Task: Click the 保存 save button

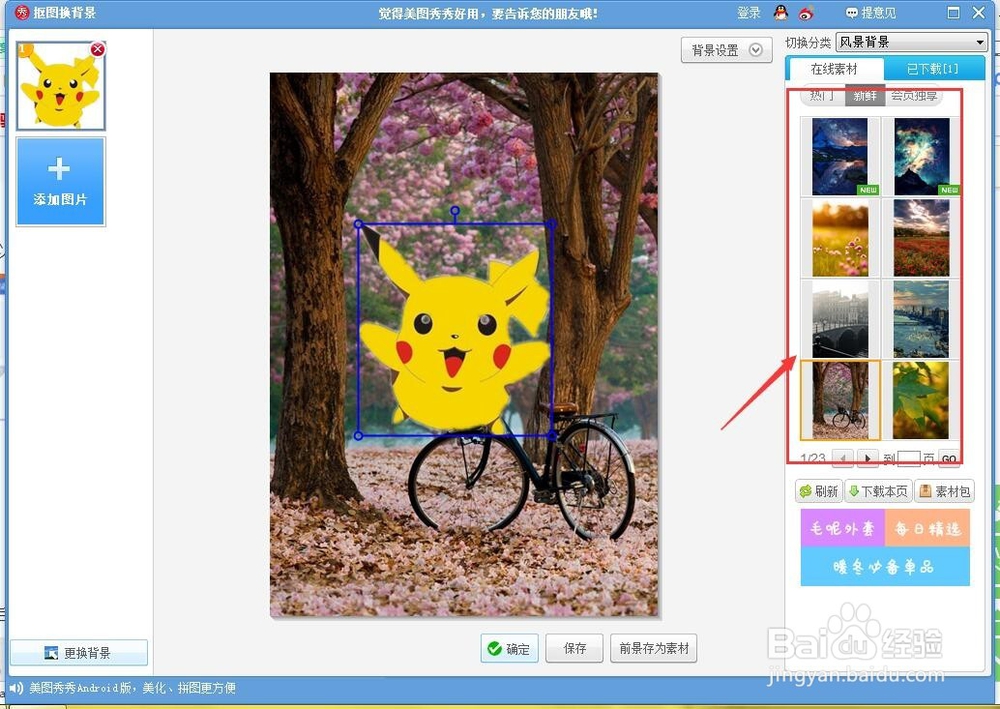Action: coord(575,648)
